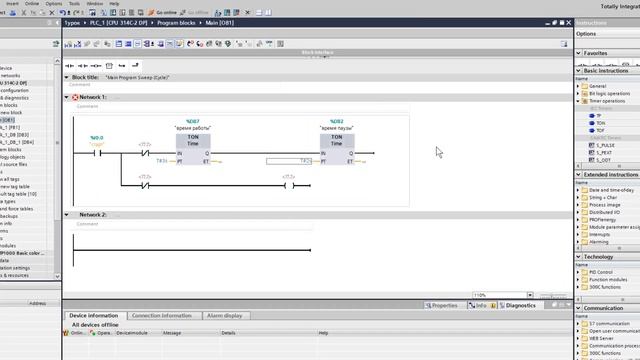
Task: Open the Online menu
Action: tap(32, 3)
